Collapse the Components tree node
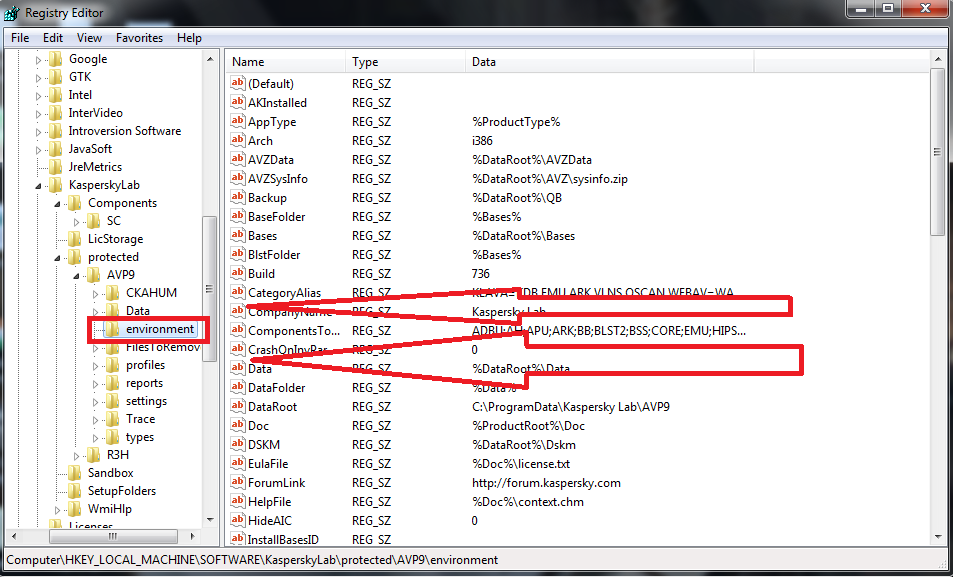 (x=57, y=204)
